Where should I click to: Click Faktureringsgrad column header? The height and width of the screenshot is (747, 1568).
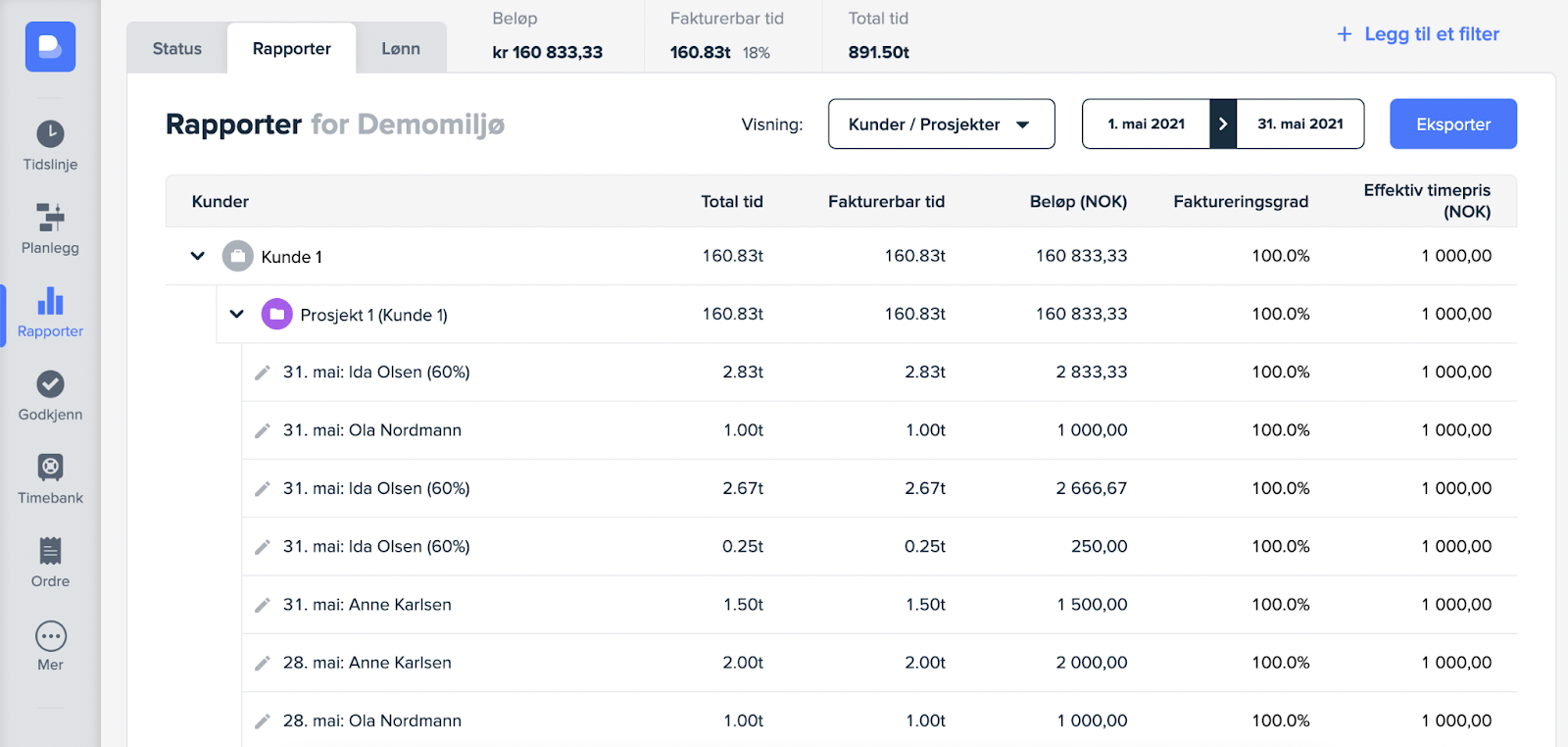(x=1241, y=201)
